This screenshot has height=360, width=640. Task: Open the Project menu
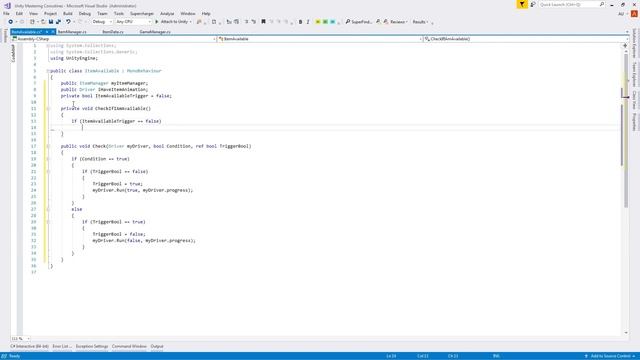[x=51, y=13]
